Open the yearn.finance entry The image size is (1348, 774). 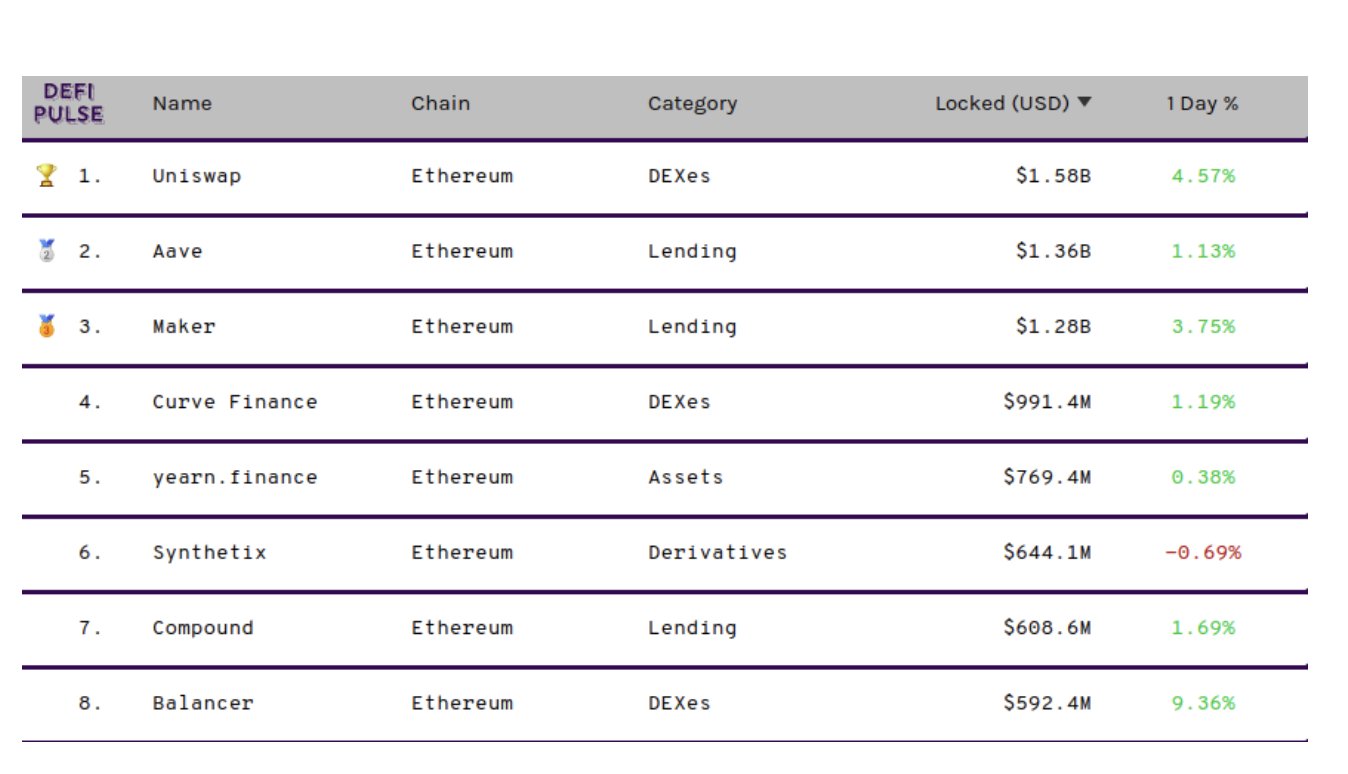pos(235,477)
